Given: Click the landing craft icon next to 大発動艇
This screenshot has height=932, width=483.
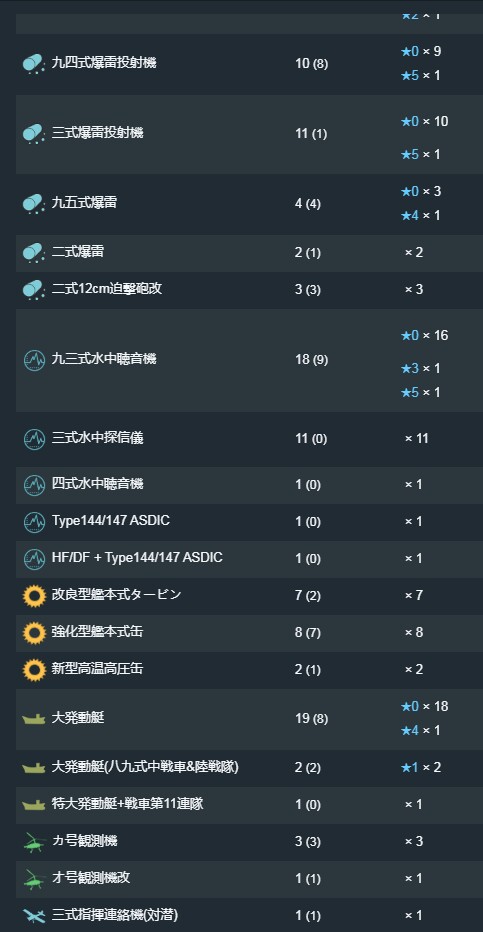Looking at the screenshot, I should coord(34,719).
